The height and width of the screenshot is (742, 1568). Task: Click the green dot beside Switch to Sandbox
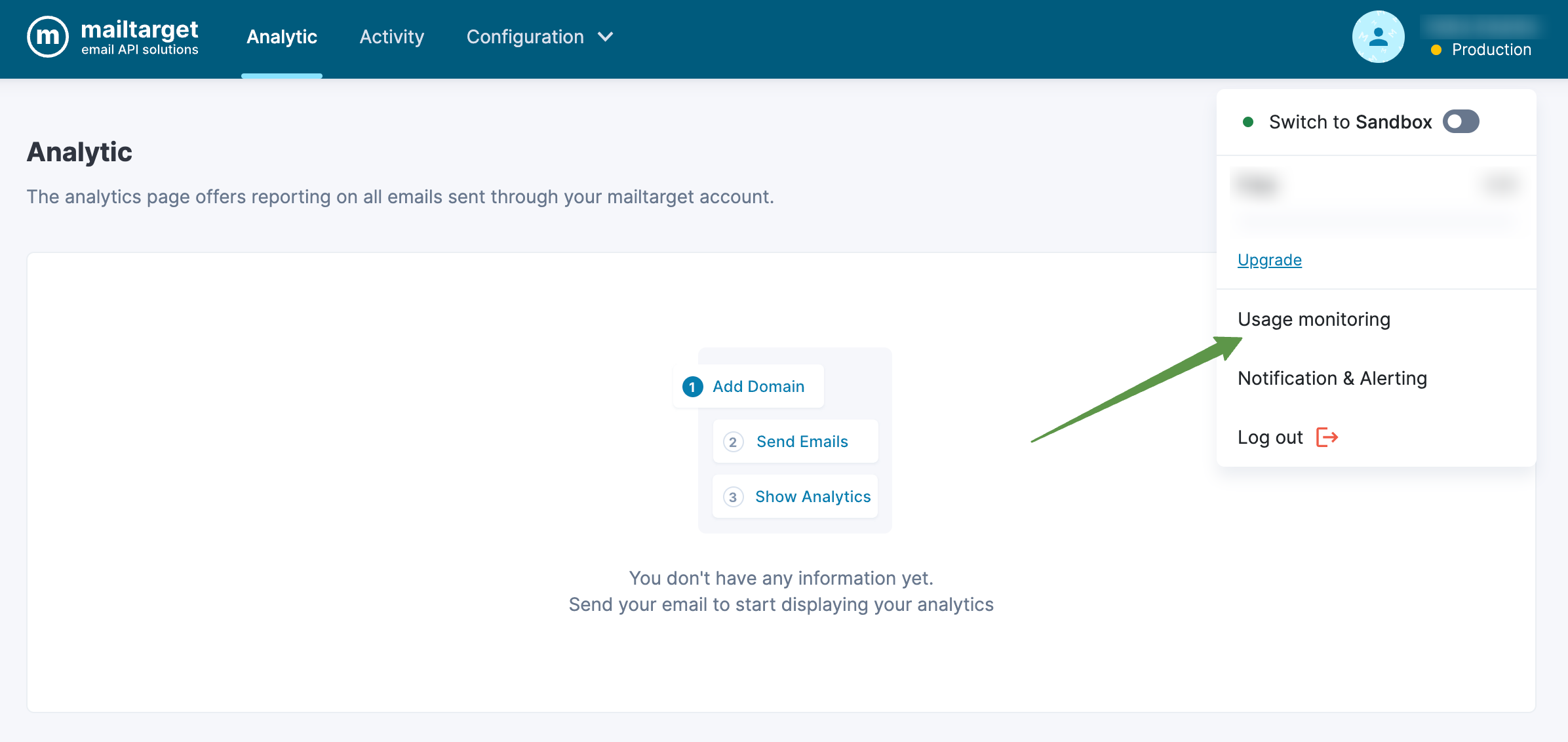[x=1248, y=122]
